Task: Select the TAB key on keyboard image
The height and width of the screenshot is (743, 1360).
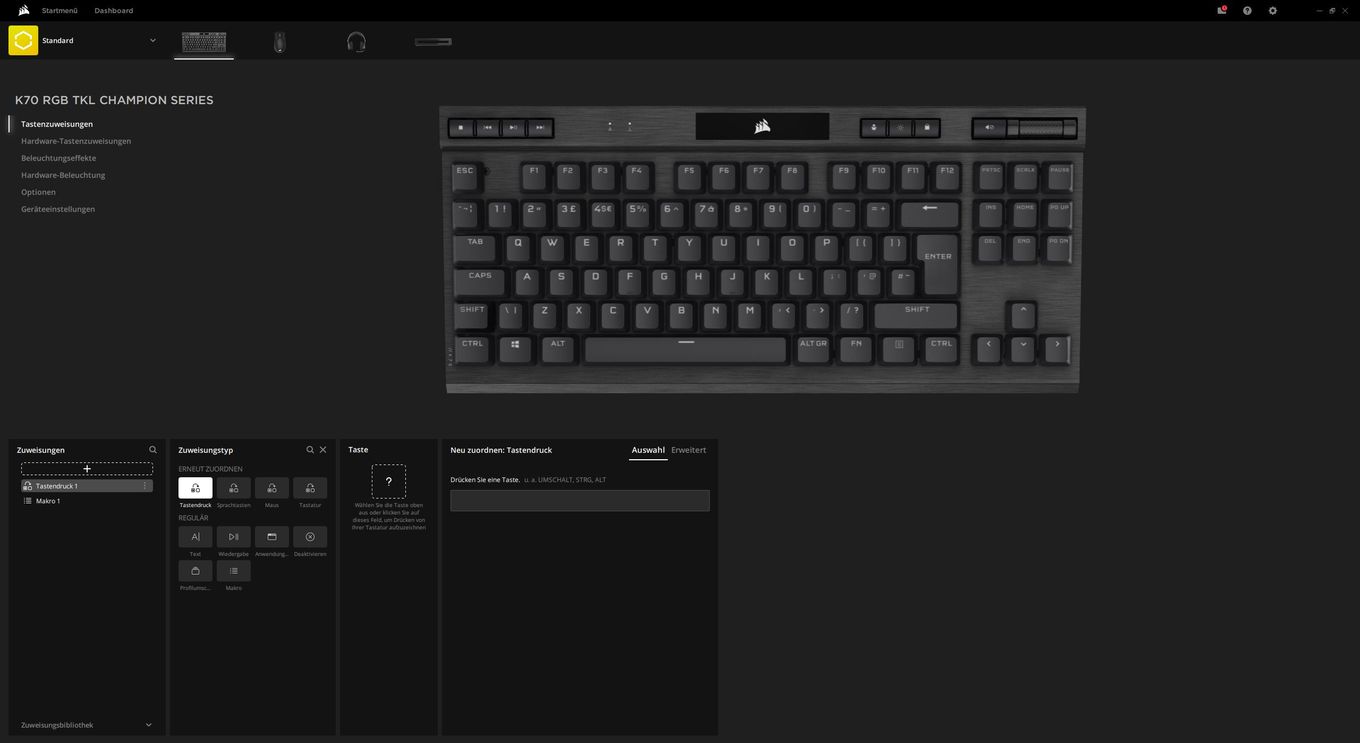Action: (x=475, y=247)
